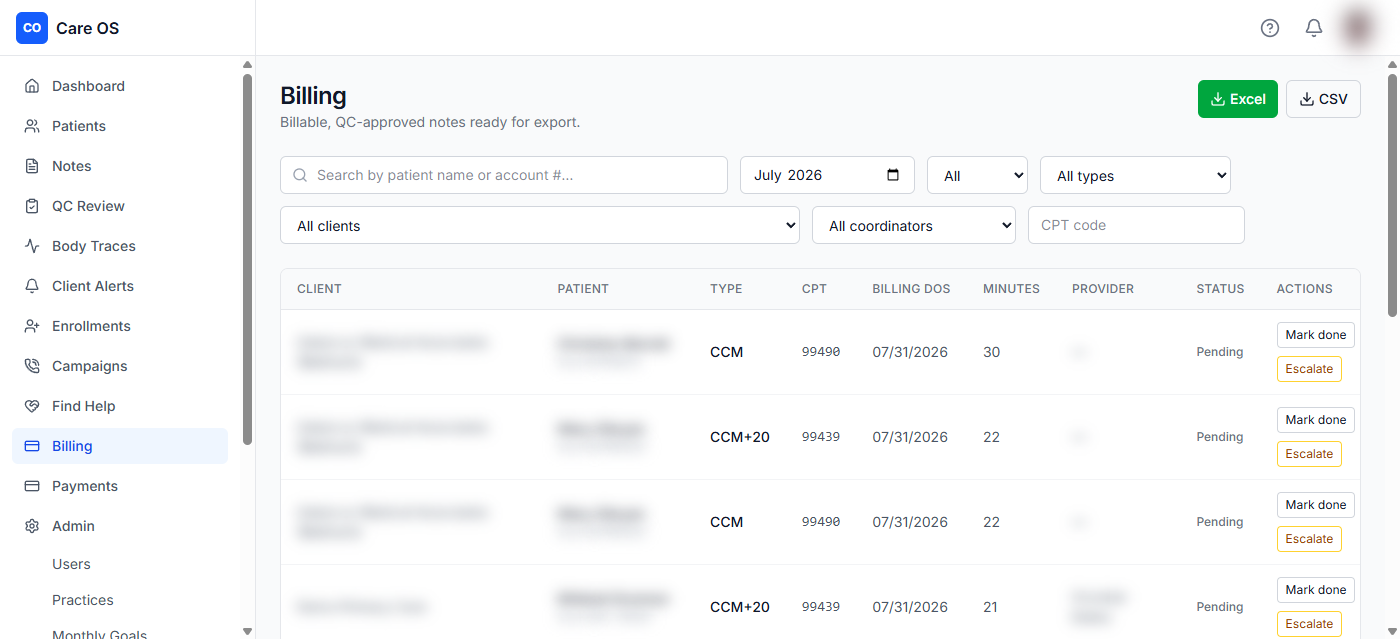This screenshot has height=639, width=1400.
Task: Click the Find Help heart icon
Action: (x=32, y=406)
